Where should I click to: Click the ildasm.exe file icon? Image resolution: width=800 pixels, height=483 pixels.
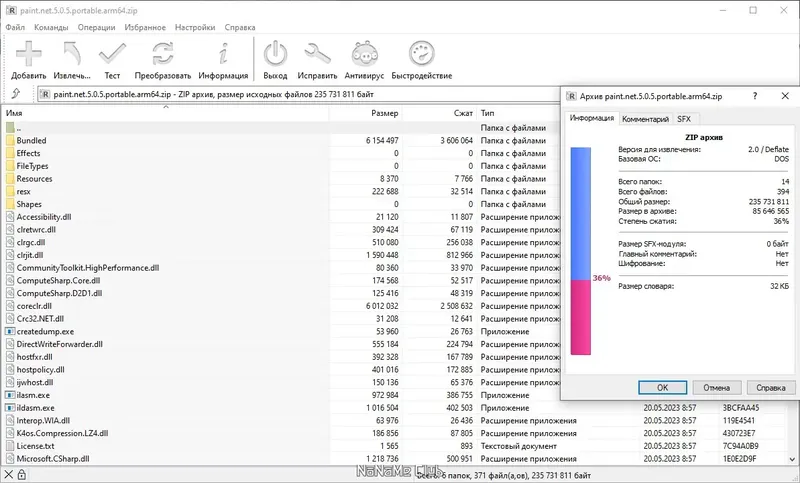[10, 408]
